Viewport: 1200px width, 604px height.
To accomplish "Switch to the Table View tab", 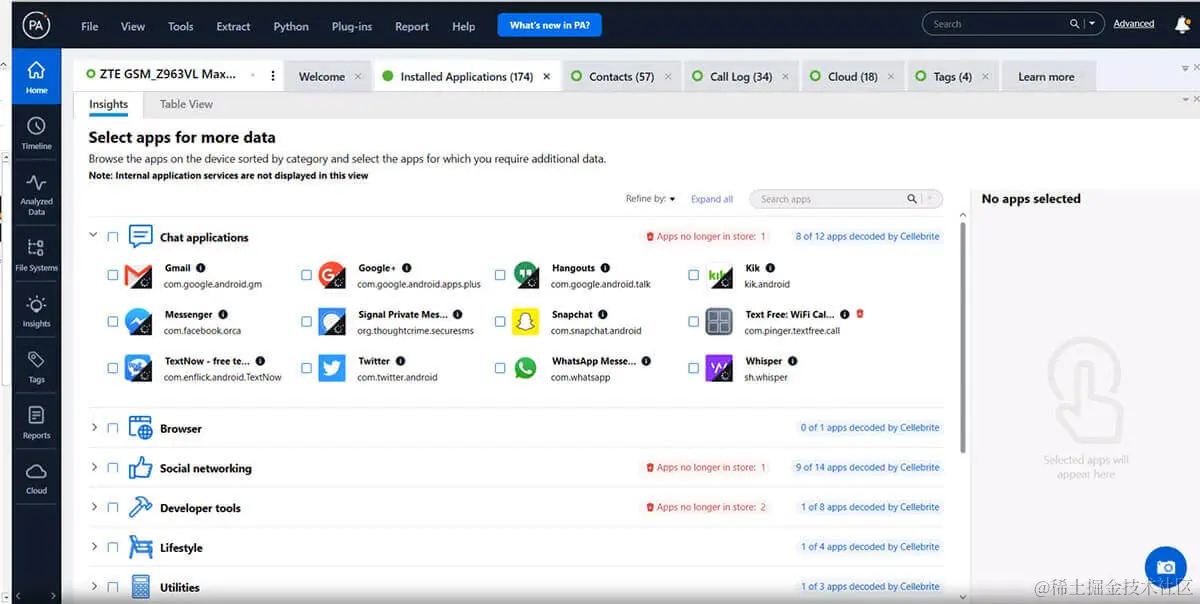I will 186,104.
